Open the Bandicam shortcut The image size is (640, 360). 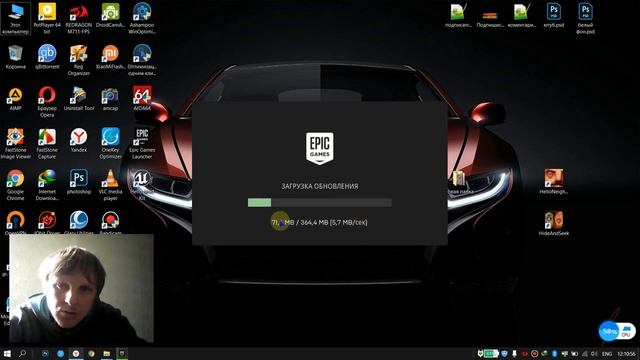click(x=110, y=222)
